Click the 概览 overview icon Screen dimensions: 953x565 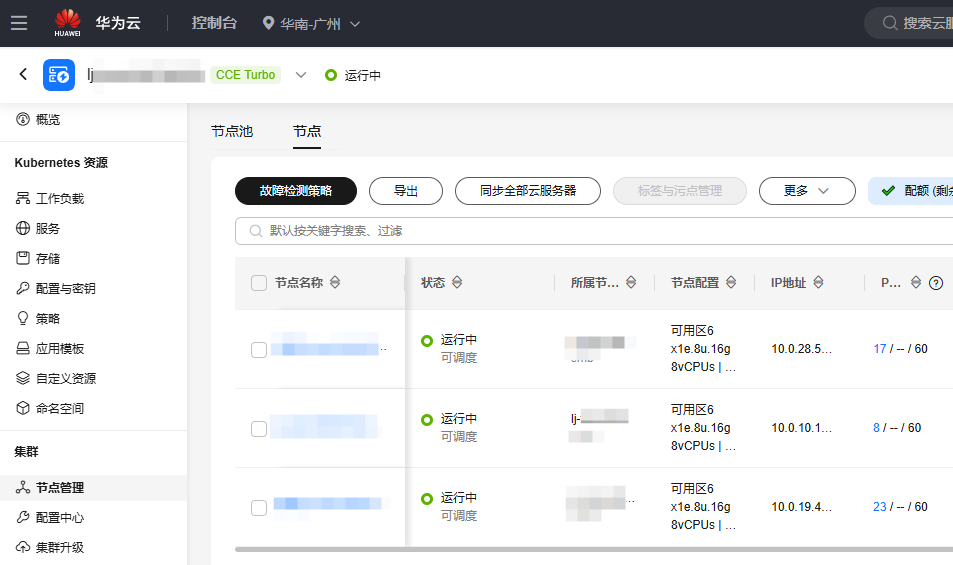click(x=22, y=119)
